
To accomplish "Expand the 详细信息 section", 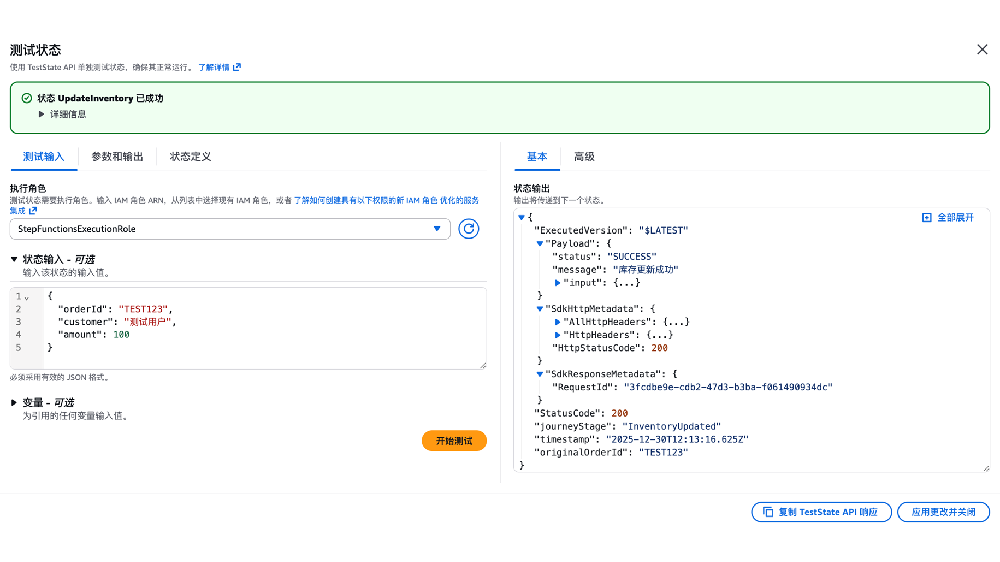I will click(x=41, y=114).
